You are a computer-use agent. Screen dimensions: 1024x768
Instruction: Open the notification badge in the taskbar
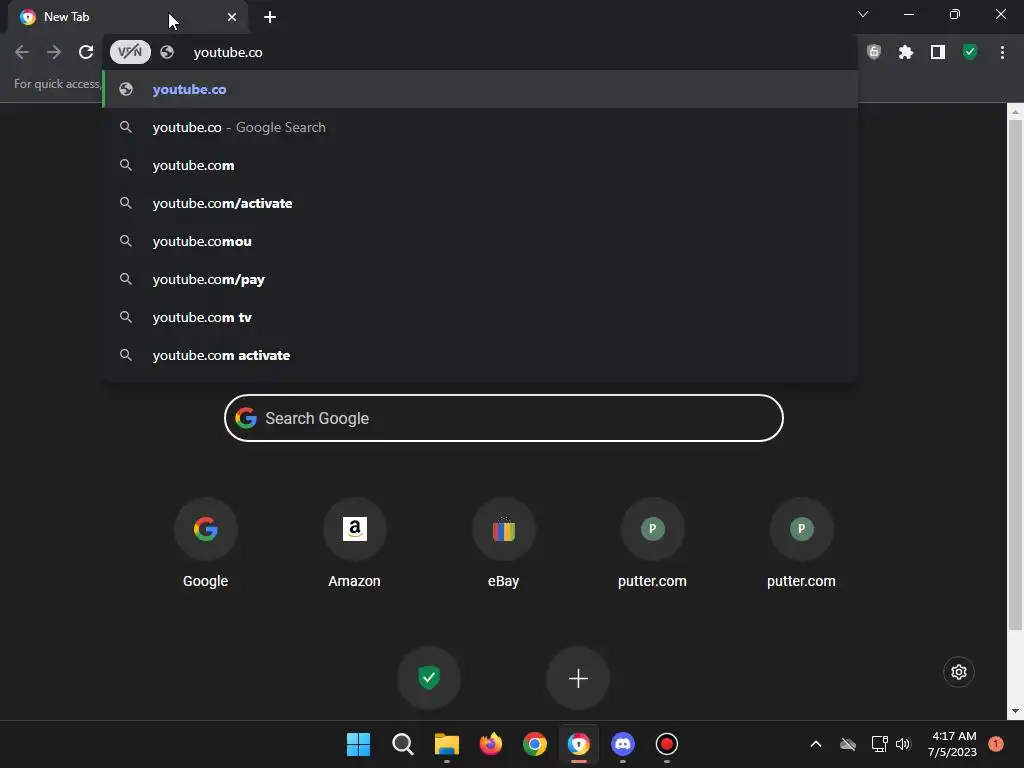point(996,744)
